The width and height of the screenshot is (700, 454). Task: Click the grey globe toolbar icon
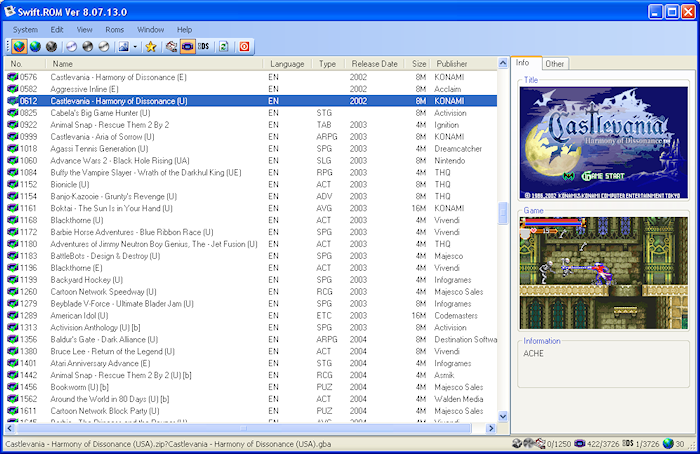pyautogui.click(x=52, y=46)
